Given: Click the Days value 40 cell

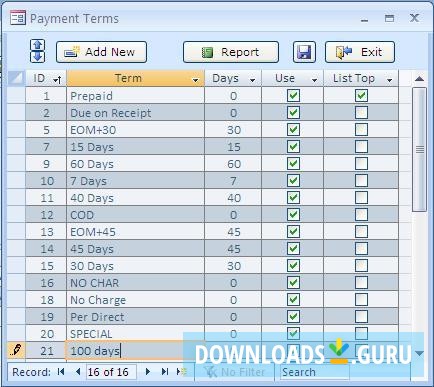Looking at the screenshot, I should click(233, 198).
